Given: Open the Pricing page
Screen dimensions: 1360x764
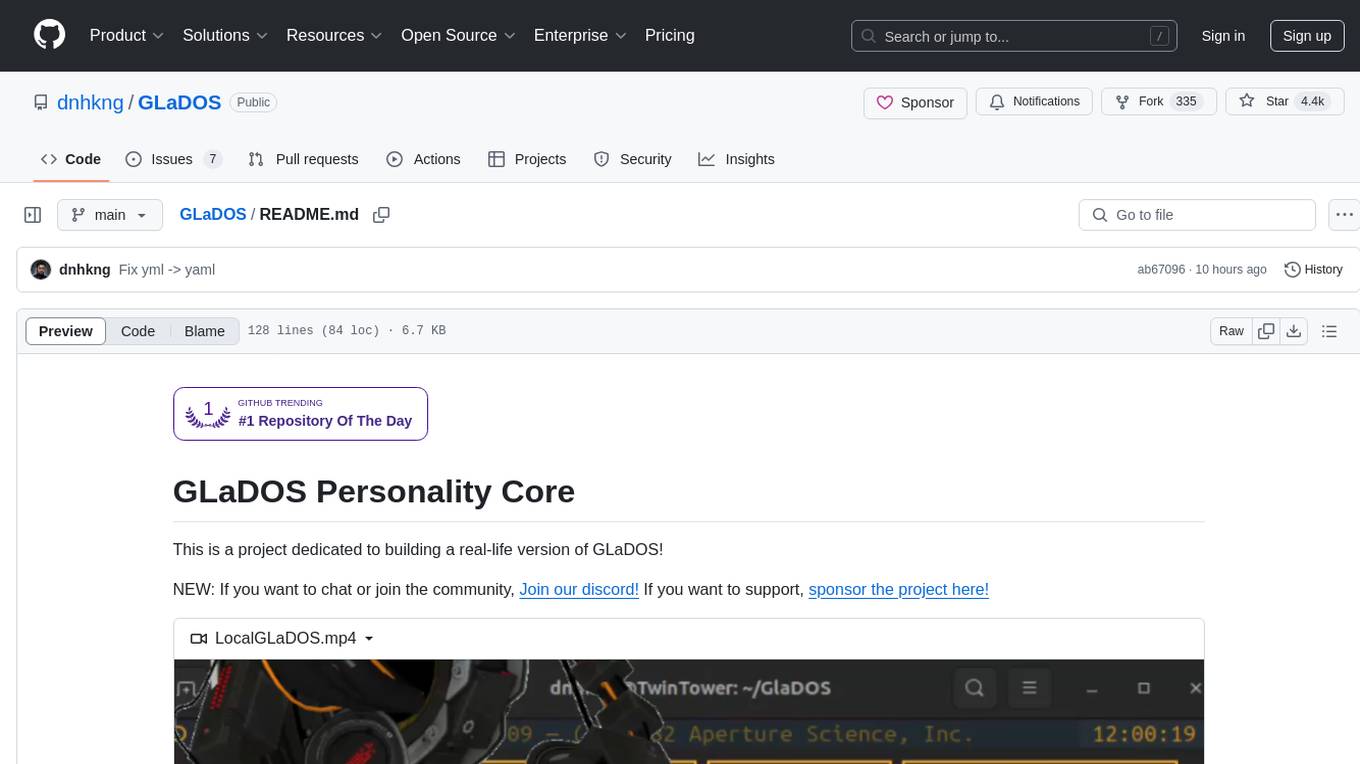Looking at the screenshot, I should 670,35.
